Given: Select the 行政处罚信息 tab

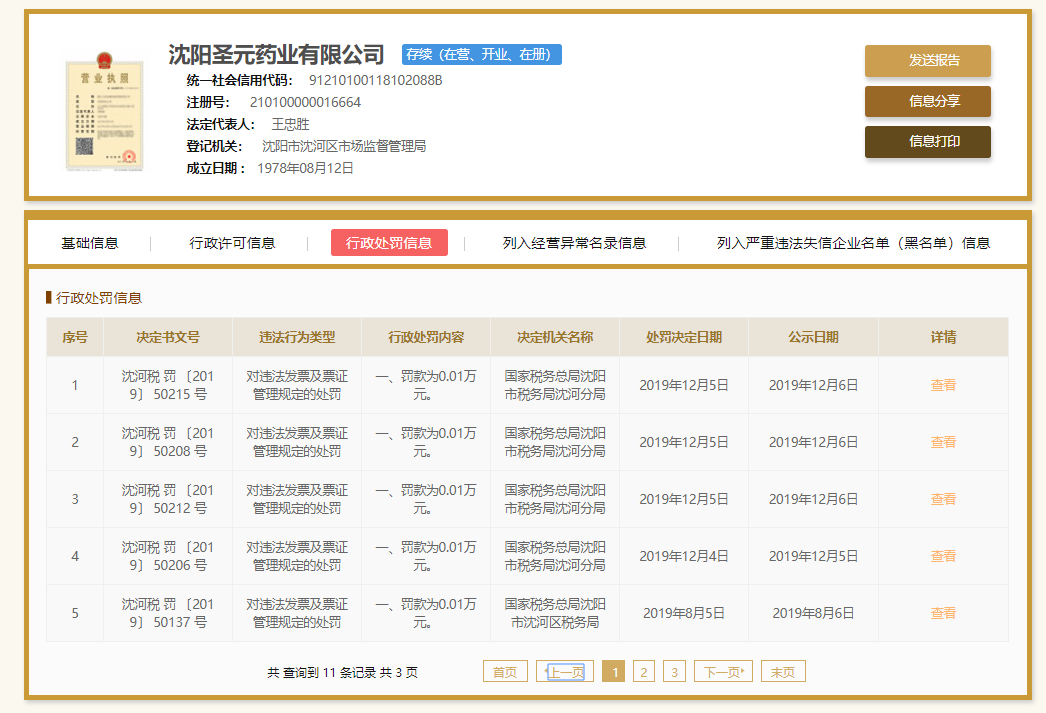Looking at the screenshot, I should 389,243.
